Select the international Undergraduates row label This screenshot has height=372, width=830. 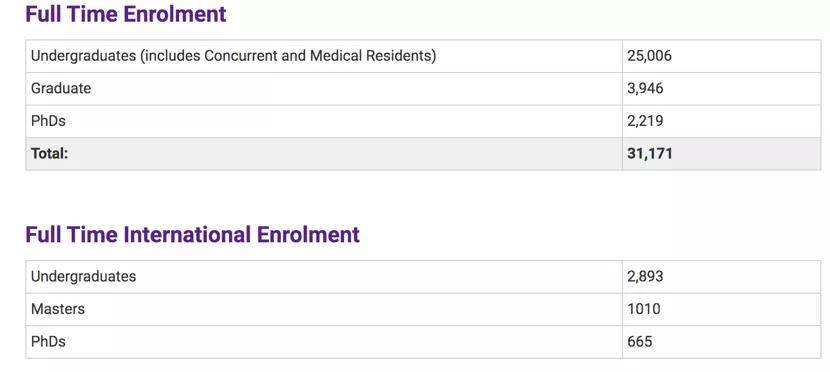pos(84,277)
